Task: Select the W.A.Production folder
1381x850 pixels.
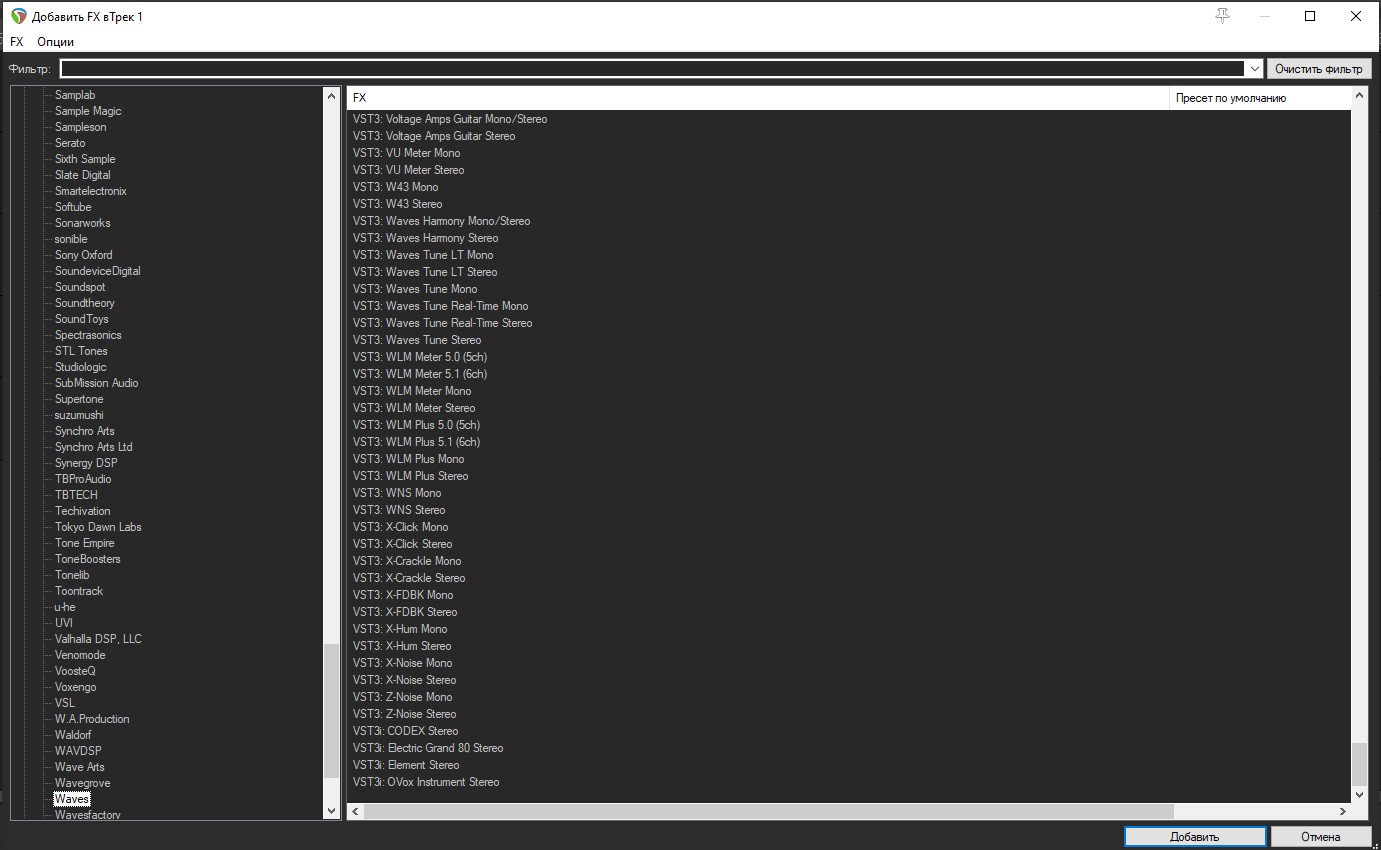Action: 92,719
